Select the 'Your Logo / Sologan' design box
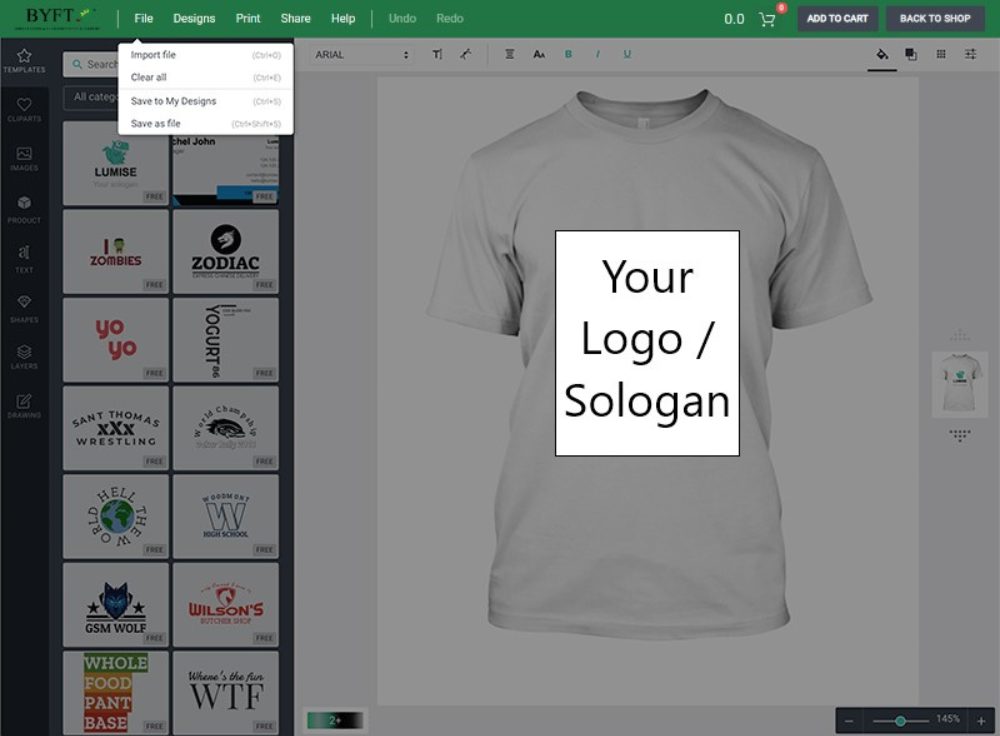Screen dimensions: 1000x736 [x=647, y=343]
